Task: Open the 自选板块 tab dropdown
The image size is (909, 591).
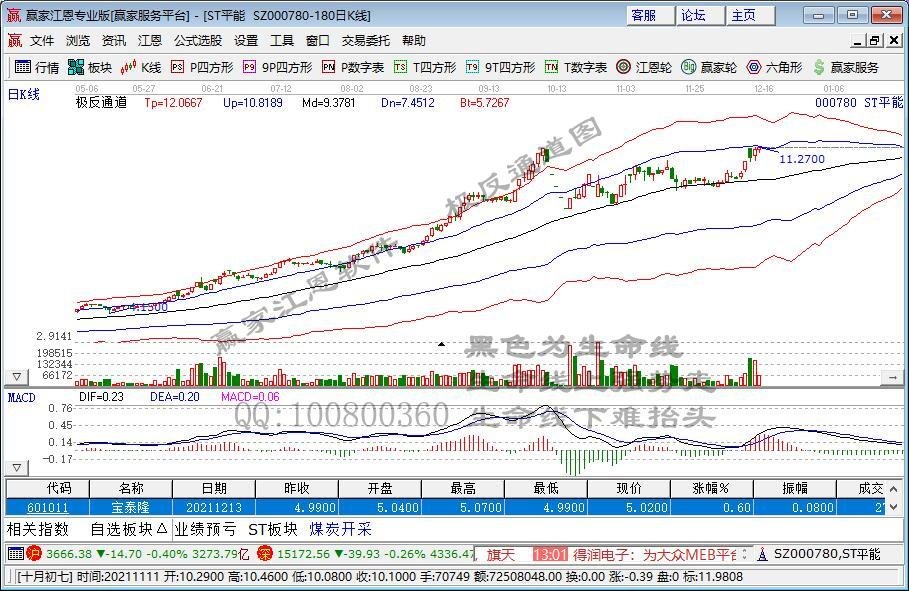Action: coord(129,529)
